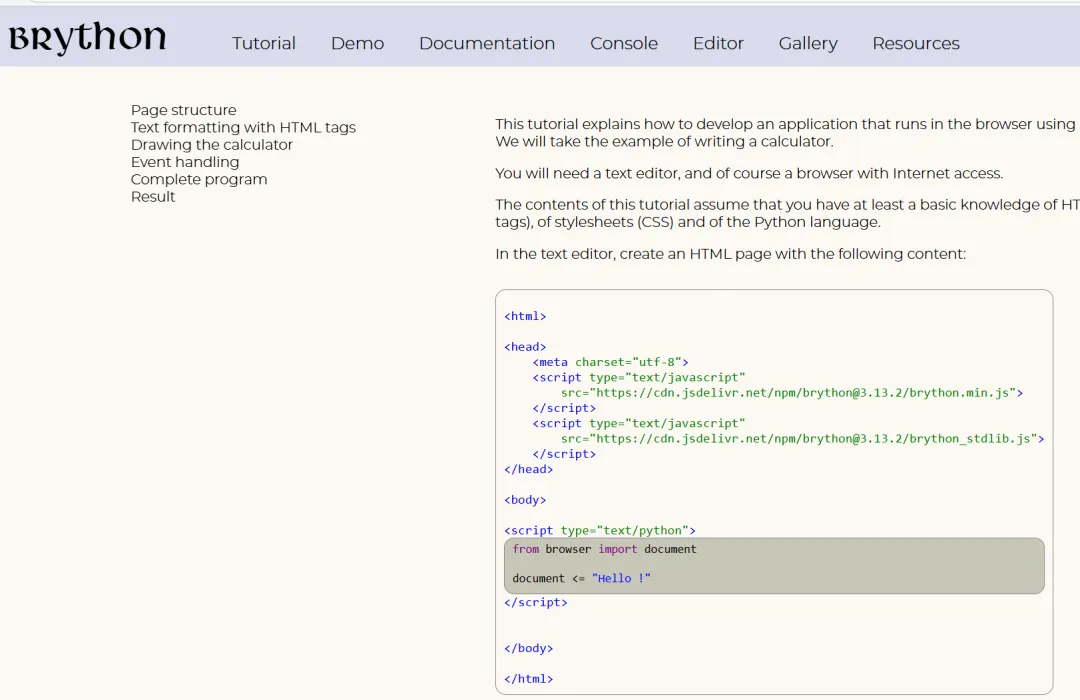Open Text formatting with HTML tags link

click(x=243, y=127)
